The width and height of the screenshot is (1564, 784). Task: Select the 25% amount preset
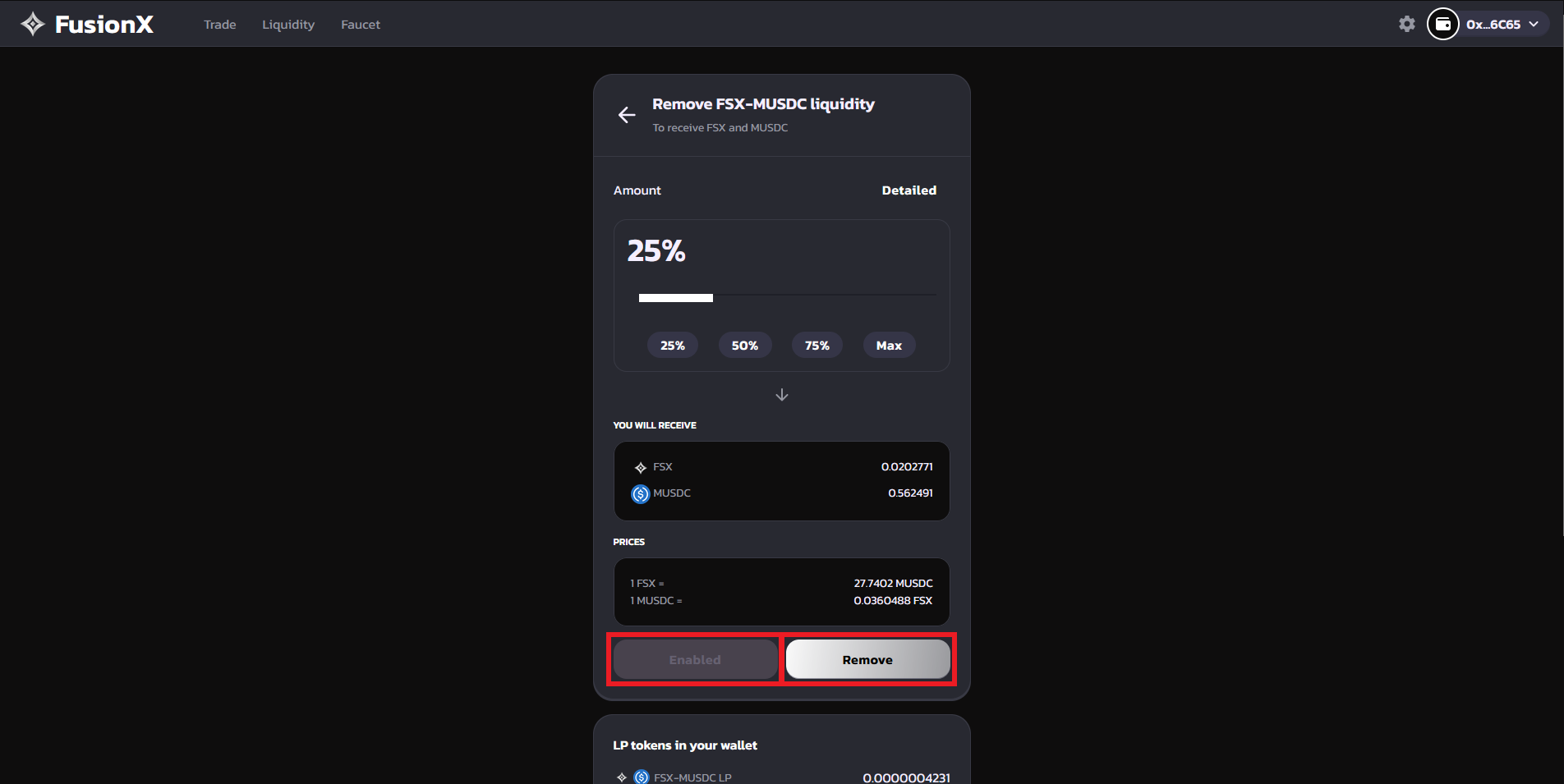pos(672,346)
